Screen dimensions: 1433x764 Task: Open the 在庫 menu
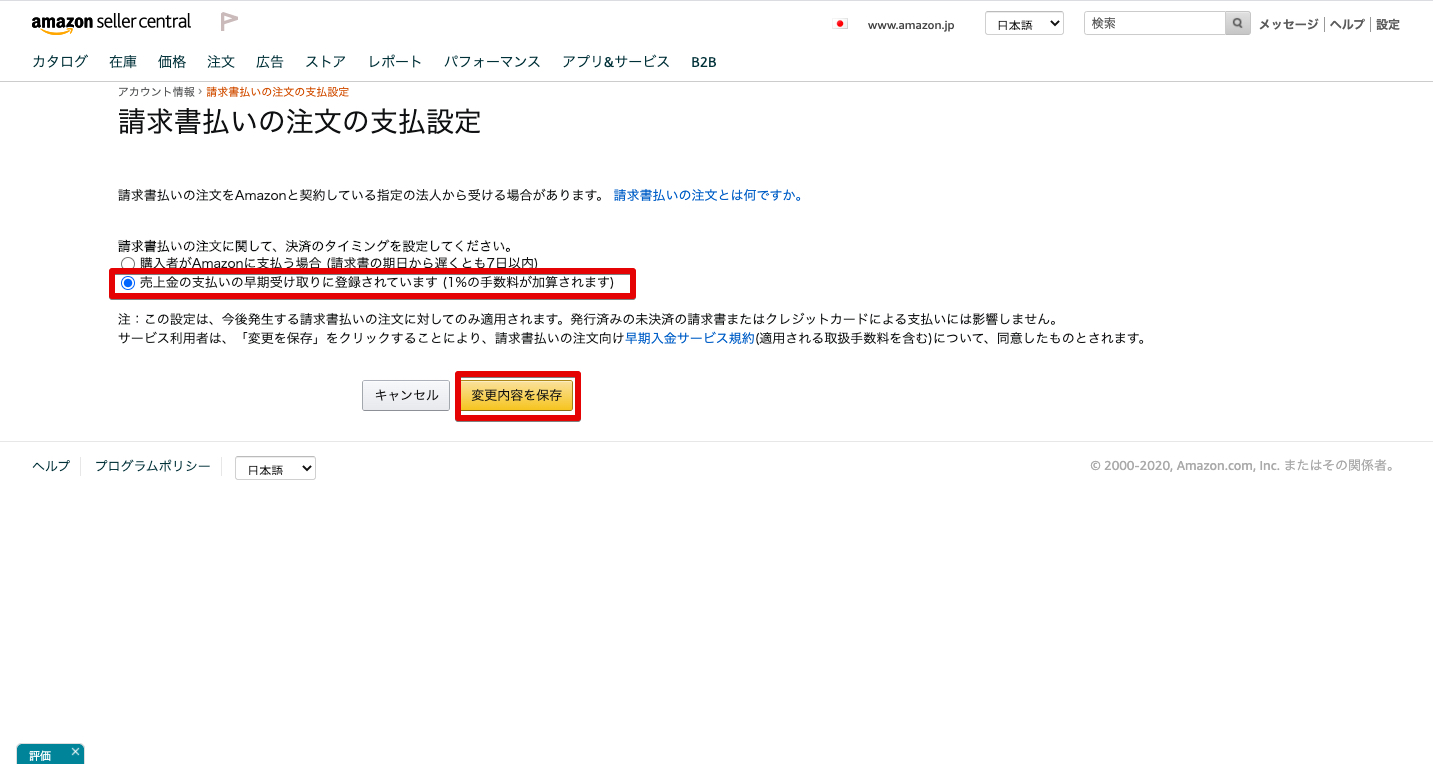pos(123,62)
